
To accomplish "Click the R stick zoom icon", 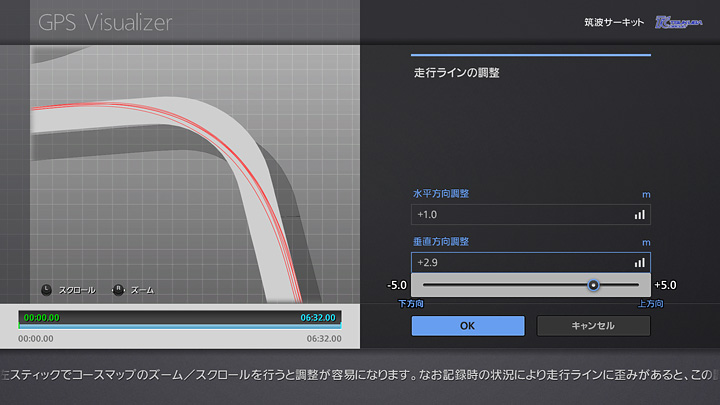I will pos(118,290).
